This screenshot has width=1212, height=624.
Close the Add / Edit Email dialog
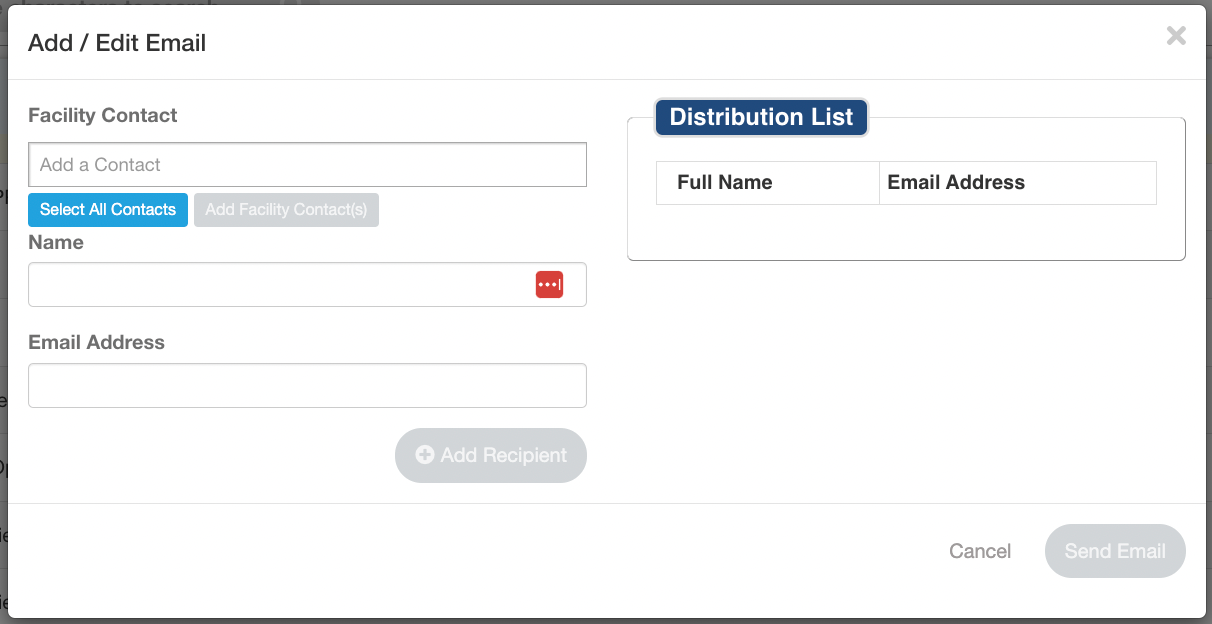coord(1176,36)
